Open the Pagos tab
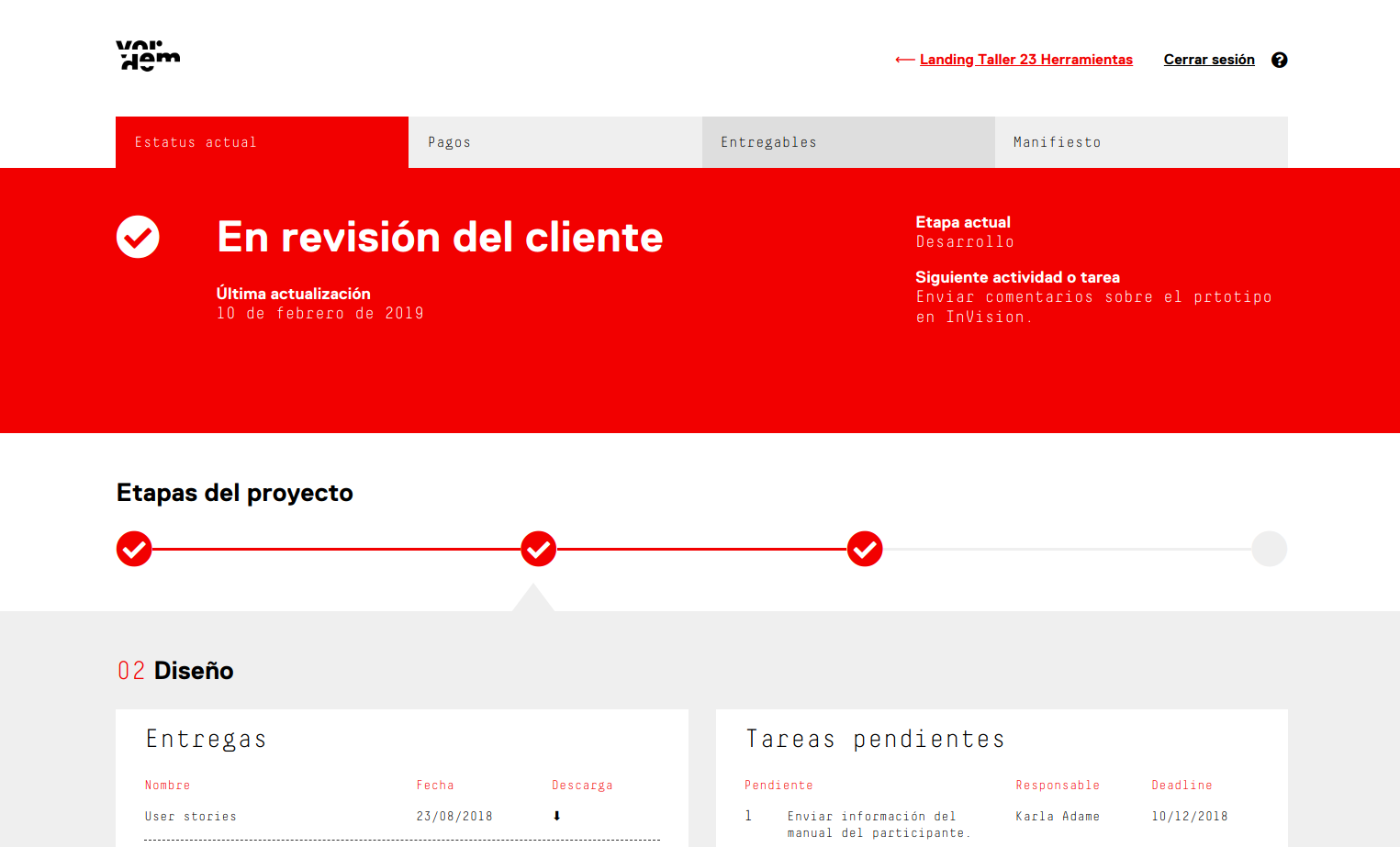Image resolution: width=1400 pixels, height=847 pixels. tap(555, 142)
